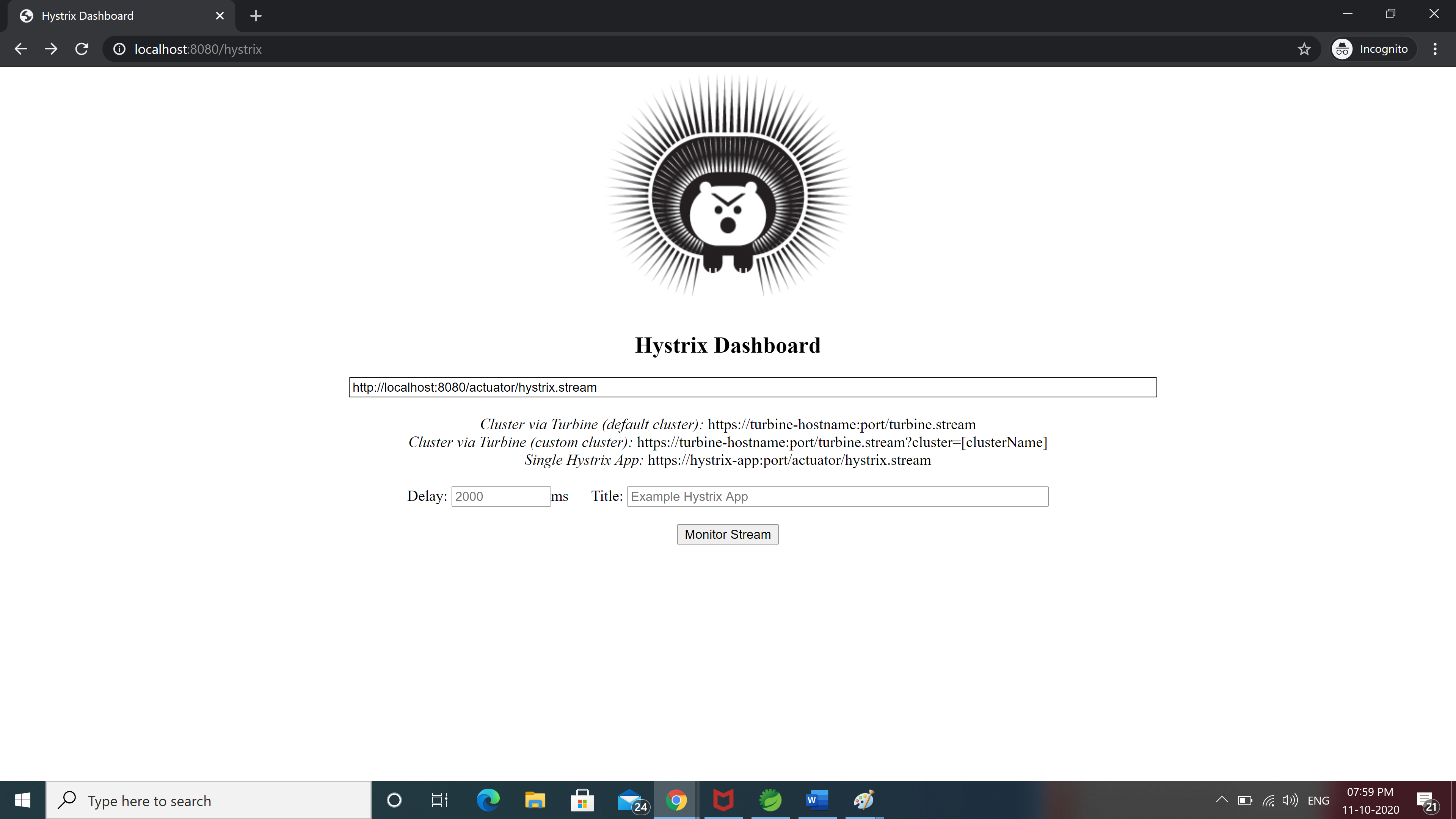
Task: Click the Monitor Stream button
Action: click(728, 534)
